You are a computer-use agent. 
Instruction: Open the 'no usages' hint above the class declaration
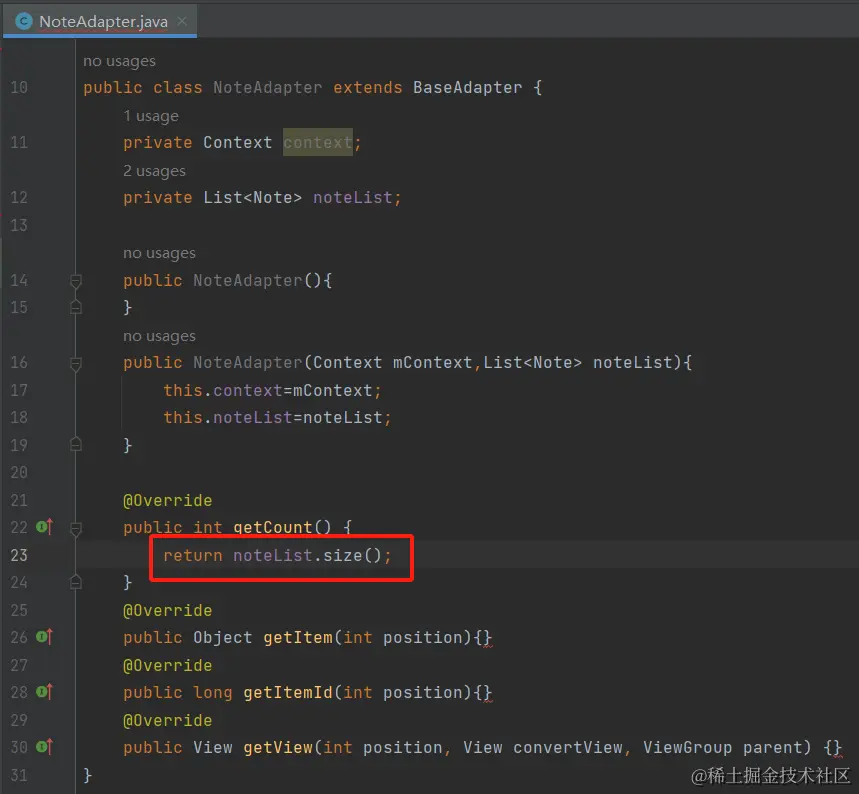pyautogui.click(x=119, y=61)
